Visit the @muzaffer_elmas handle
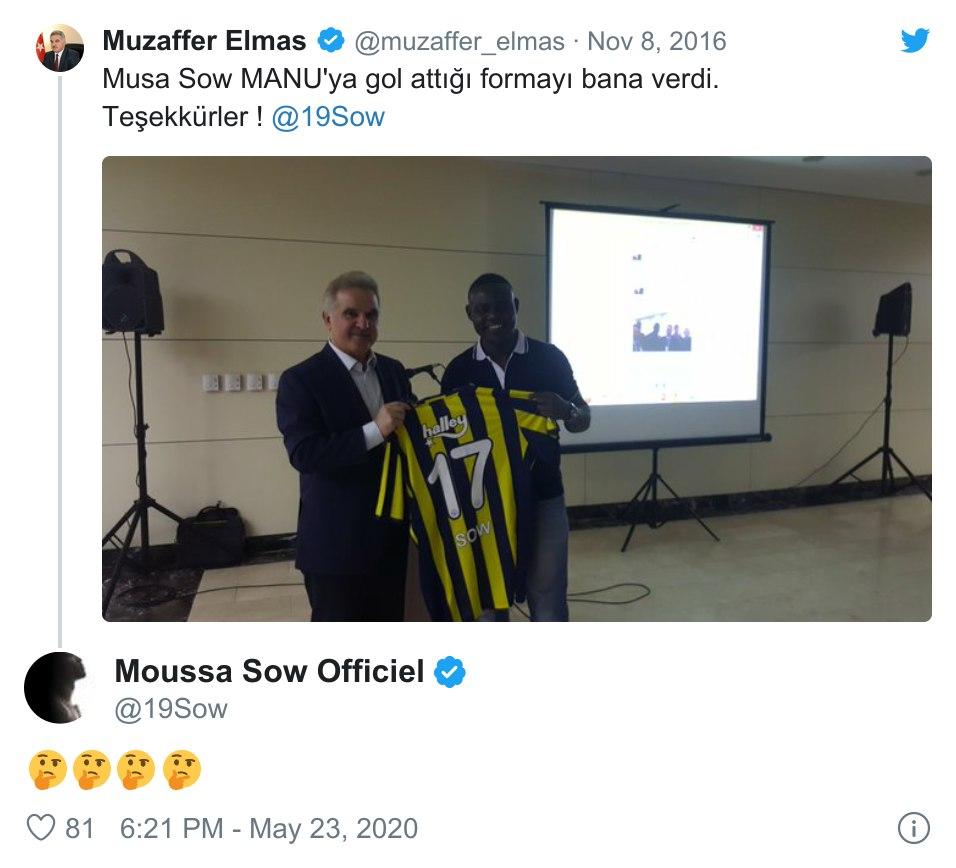 tap(459, 41)
